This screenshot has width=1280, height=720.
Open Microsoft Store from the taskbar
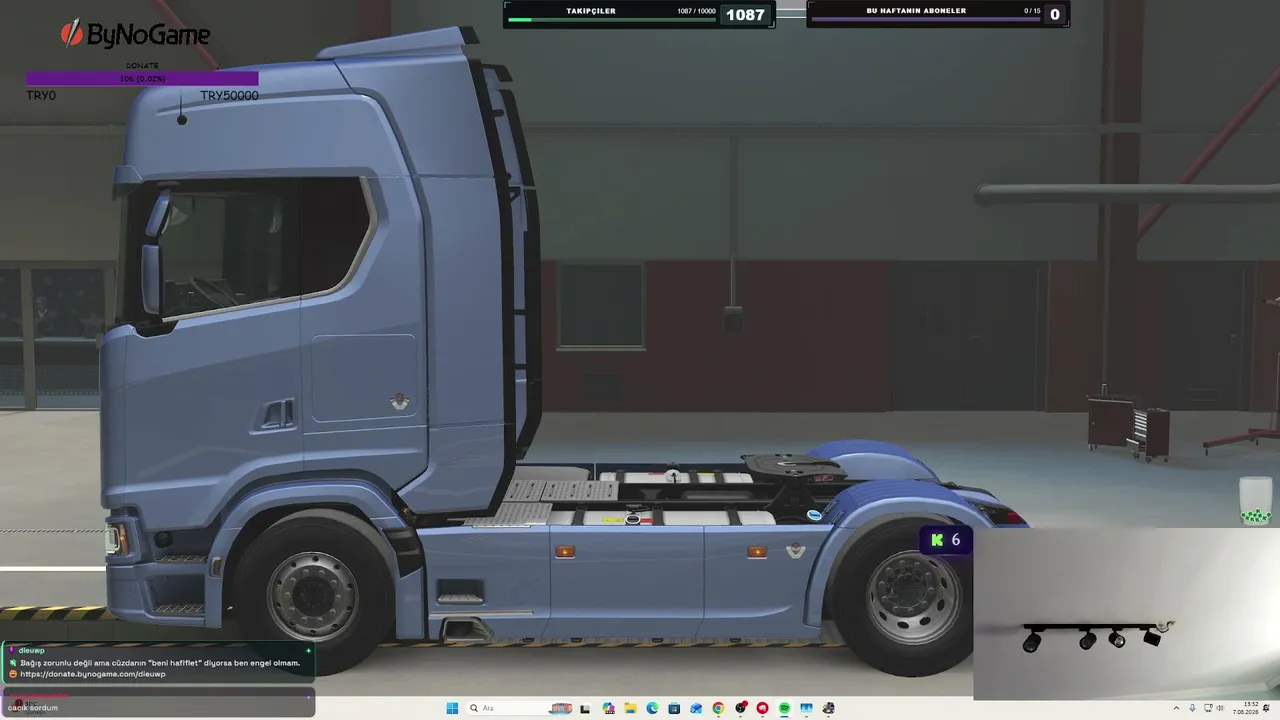click(674, 708)
